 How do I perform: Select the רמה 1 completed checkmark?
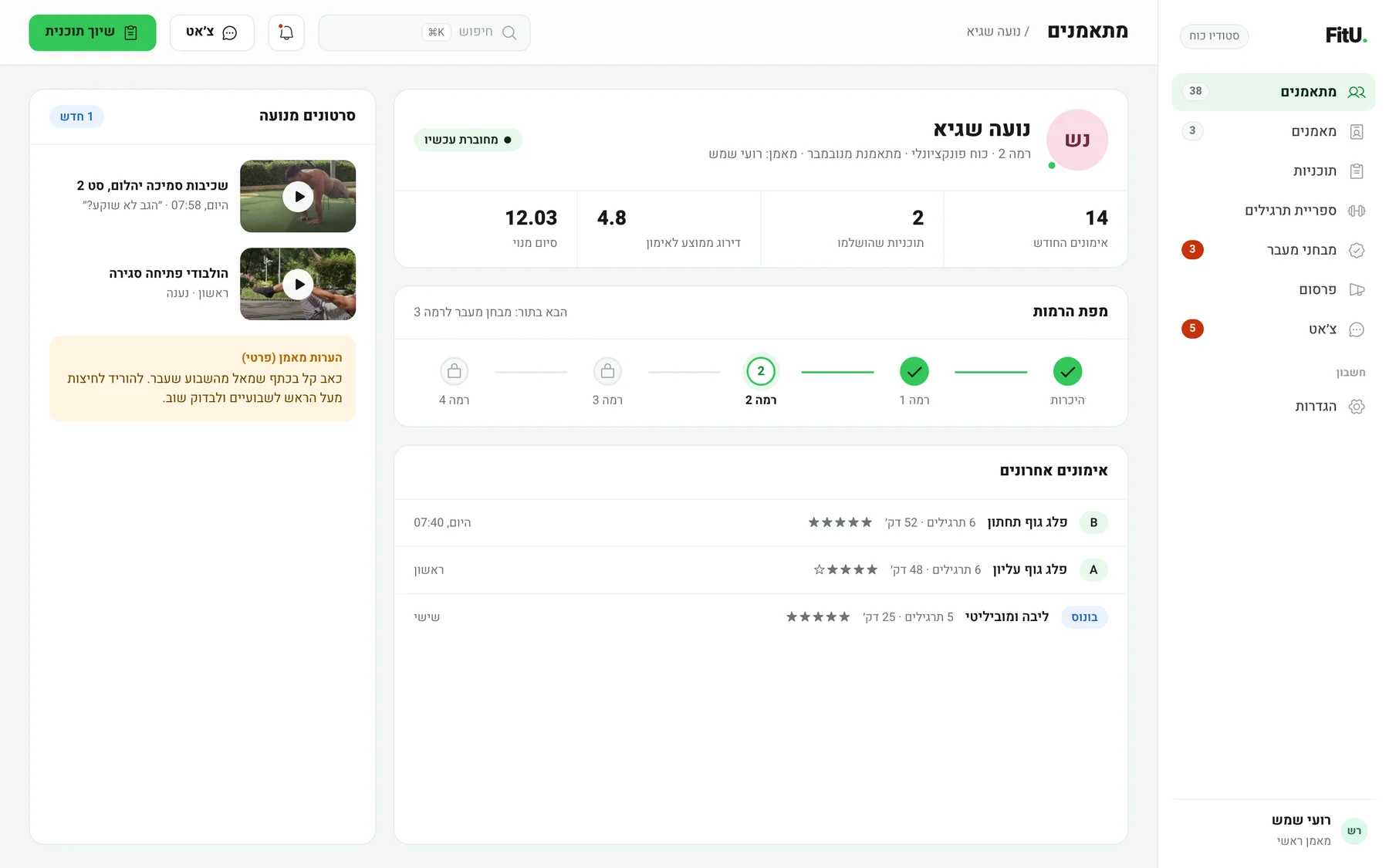[x=914, y=372]
